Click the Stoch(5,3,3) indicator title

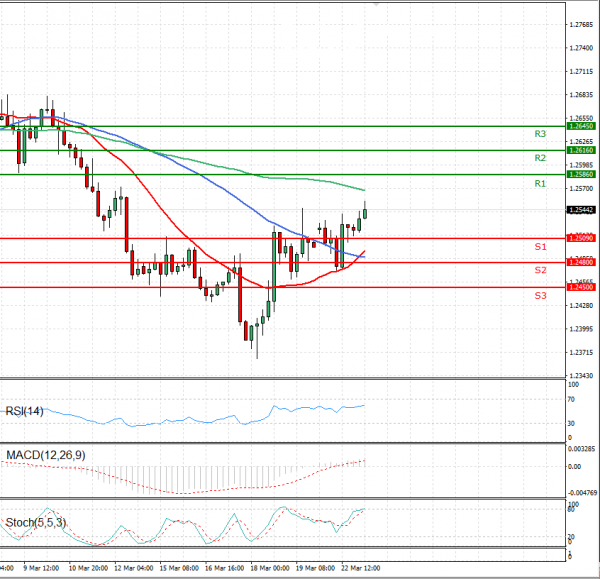pyautogui.click(x=33, y=522)
